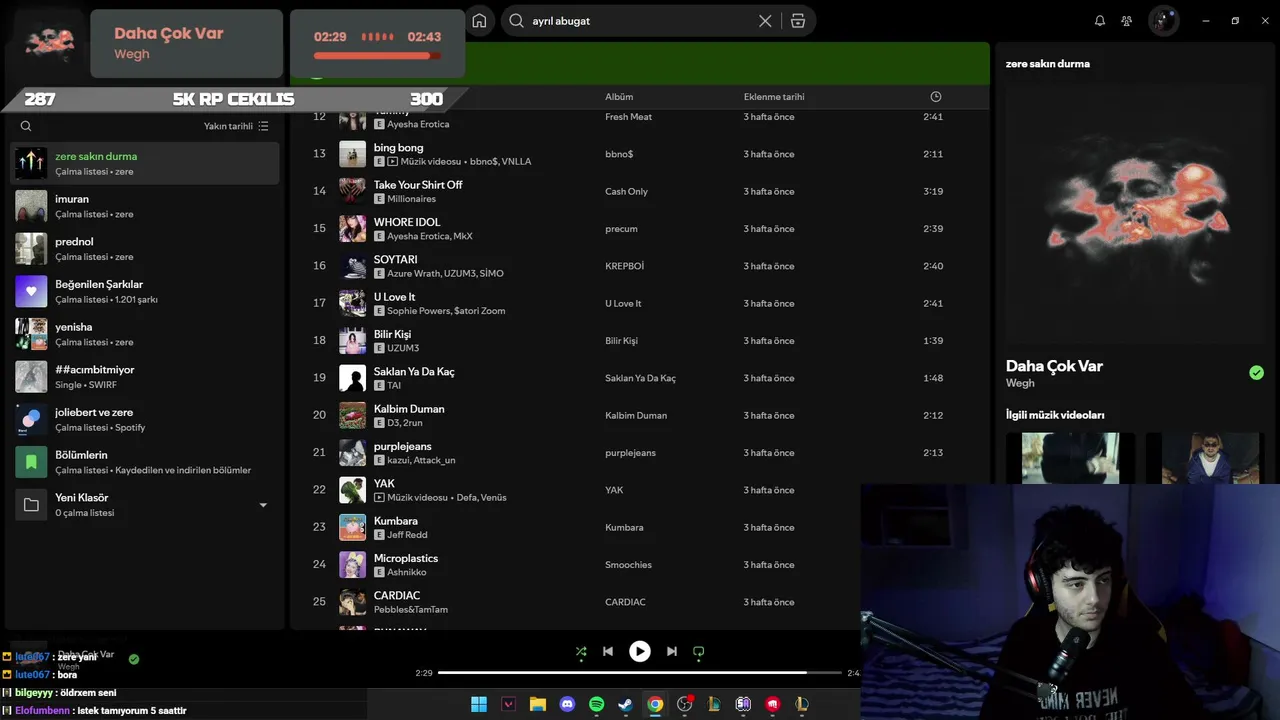Select the CARDIAC track title
Image resolution: width=1280 pixels, height=720 pixels.
[397, 595]
